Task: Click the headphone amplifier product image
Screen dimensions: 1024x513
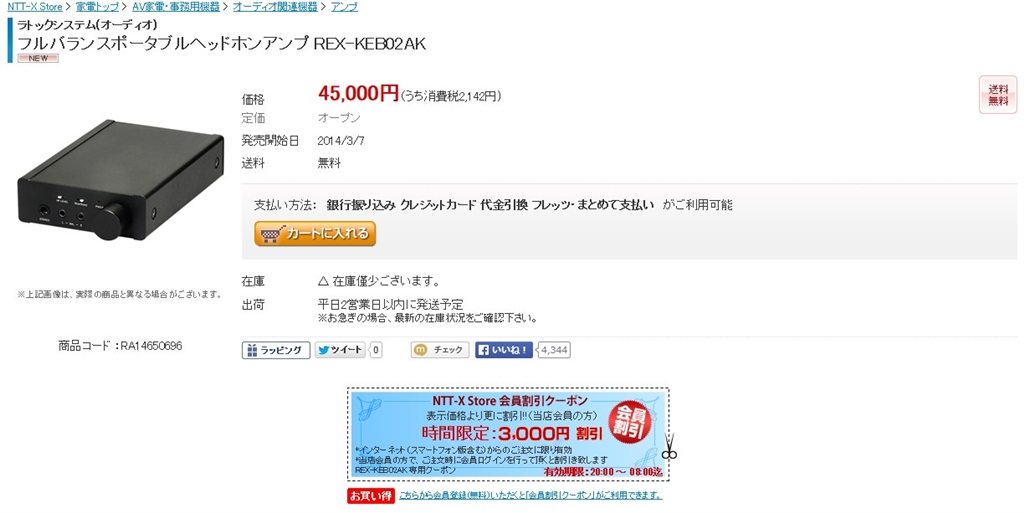Action: [121, 181]
